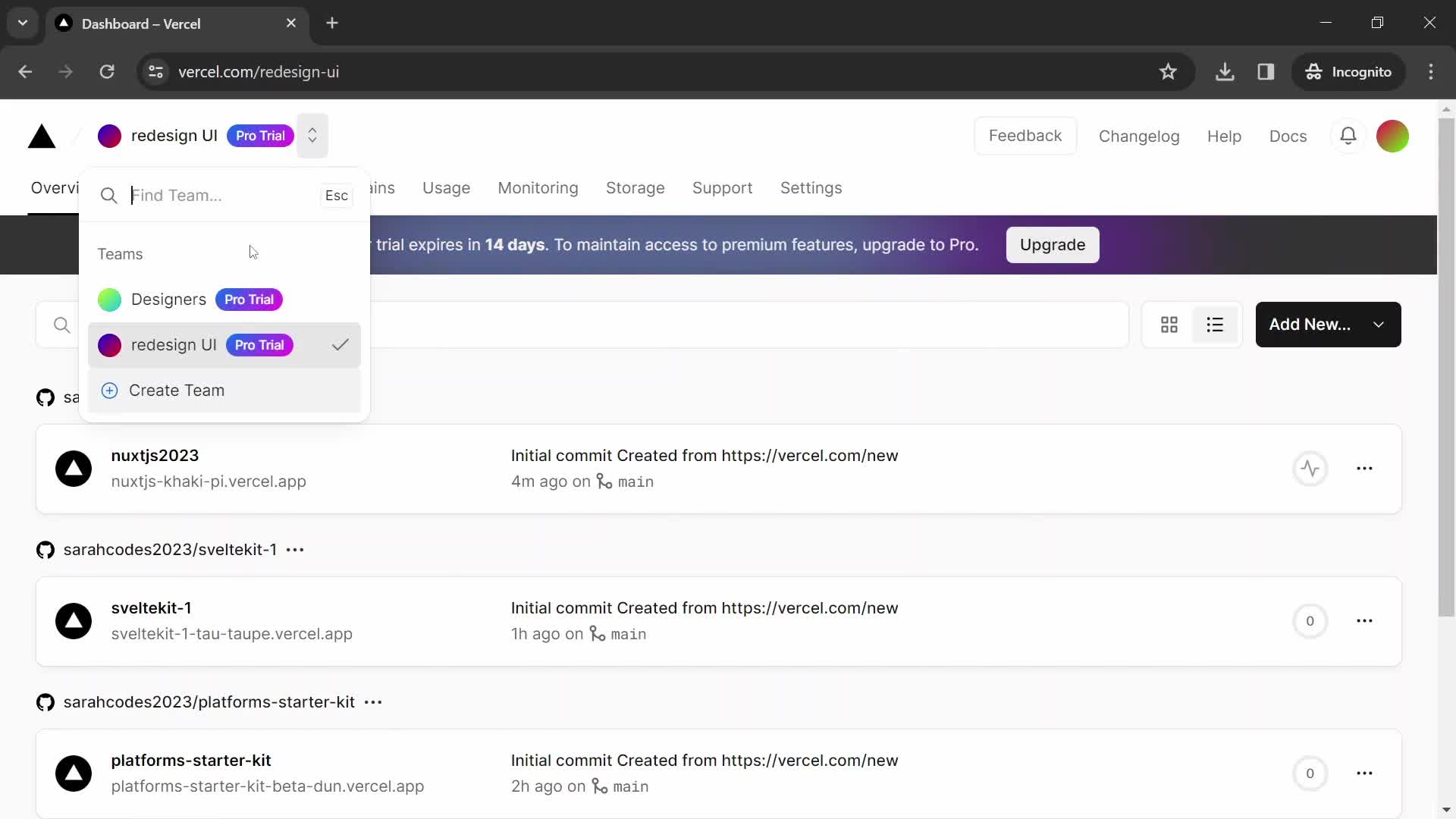Screen dimensions: 1456x819
Task: Click the platforms-starter-kit project logo
Action: pos(74,773)
